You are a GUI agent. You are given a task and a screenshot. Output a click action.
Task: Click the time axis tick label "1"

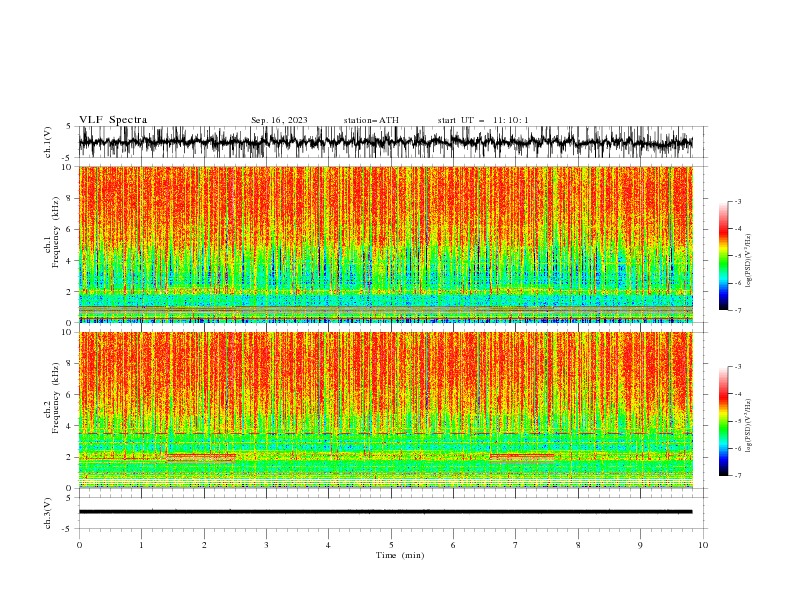(141, 545)
